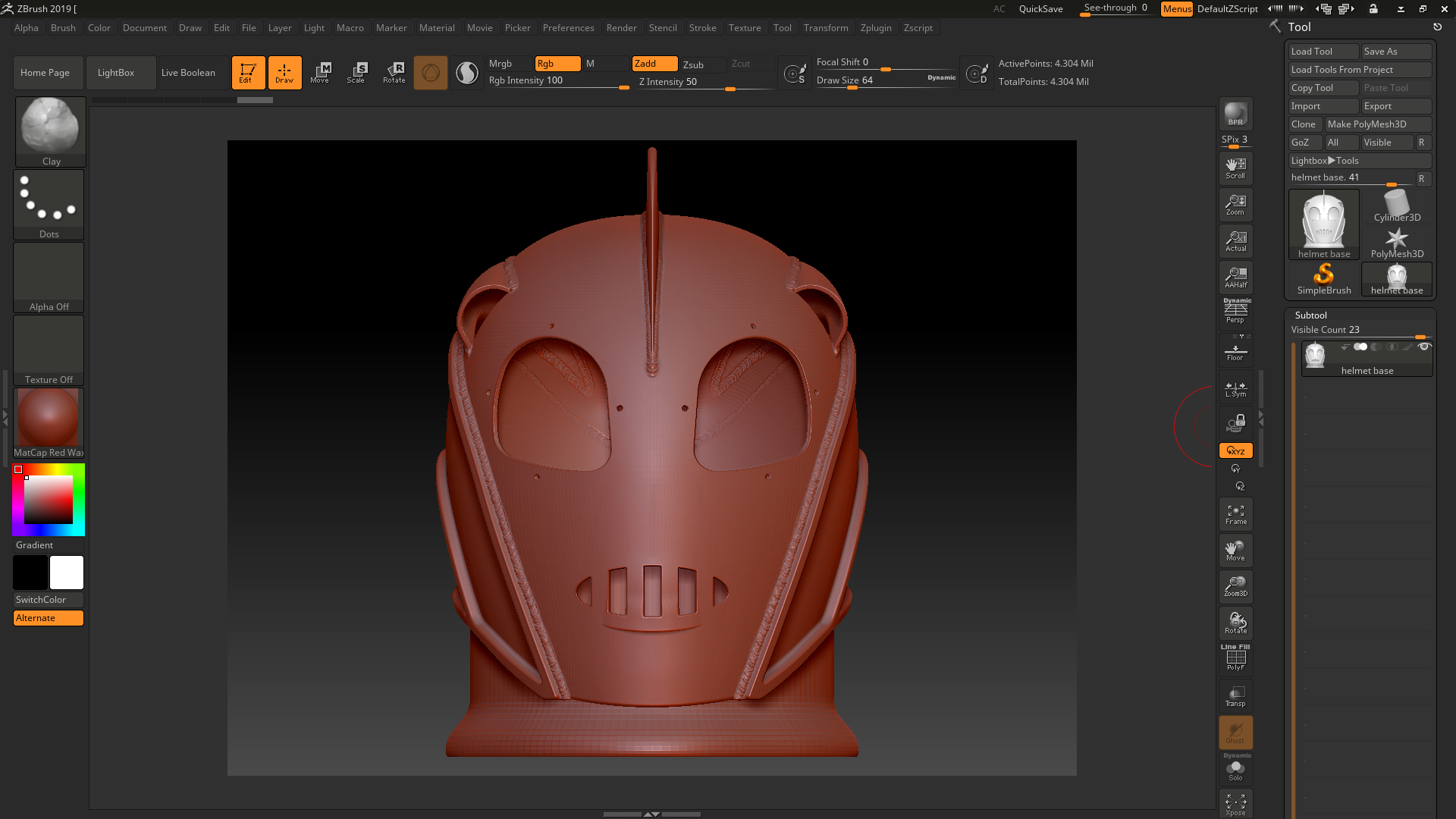Image resolution: width=1456 pixels, height=819 pixels.
Task: Toggle XYZ rotation mode
Action: [x=1235, y=450]
